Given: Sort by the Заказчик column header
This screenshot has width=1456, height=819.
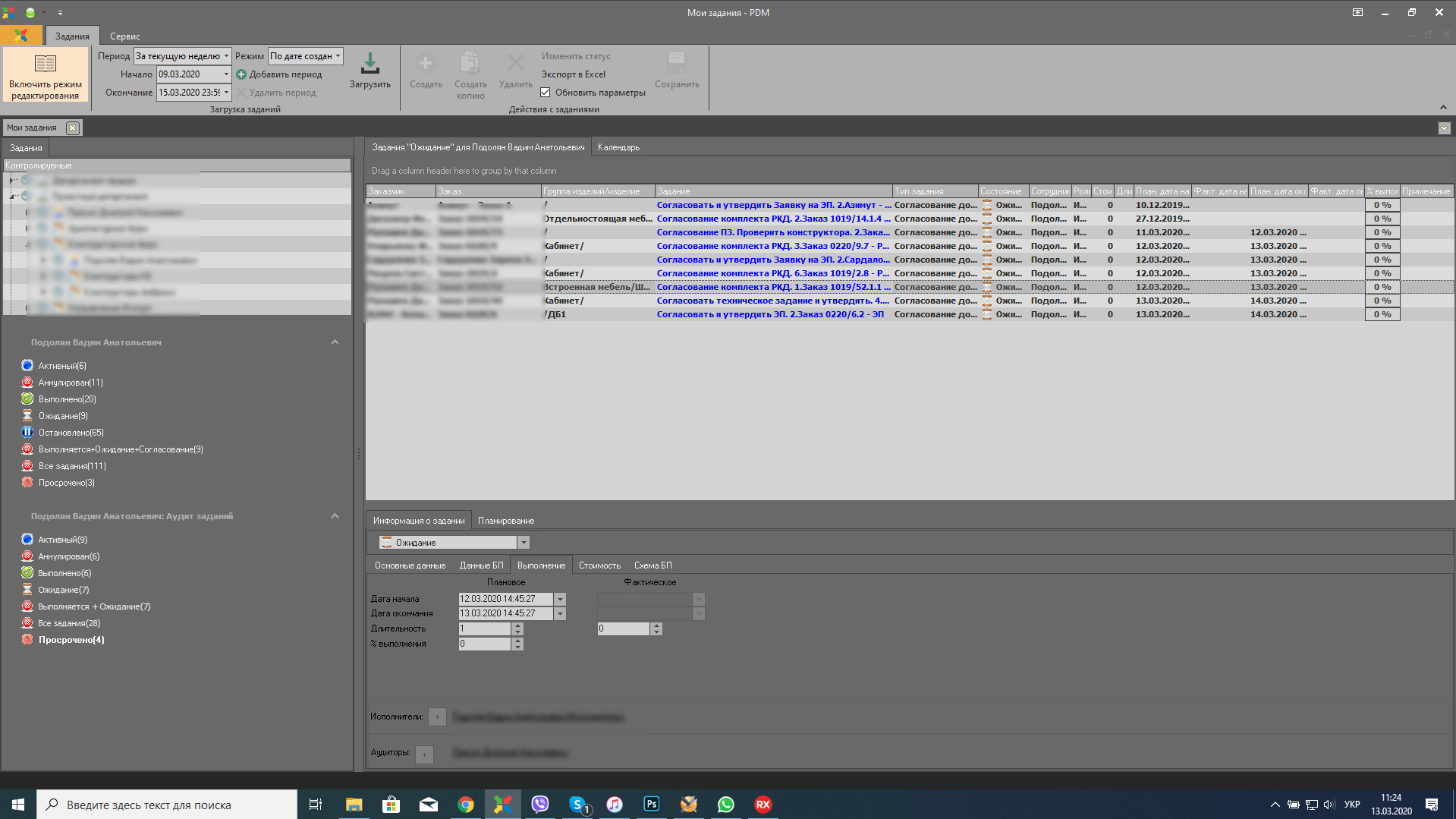Looking at the screenshot, I should click(x=401, y=191).
